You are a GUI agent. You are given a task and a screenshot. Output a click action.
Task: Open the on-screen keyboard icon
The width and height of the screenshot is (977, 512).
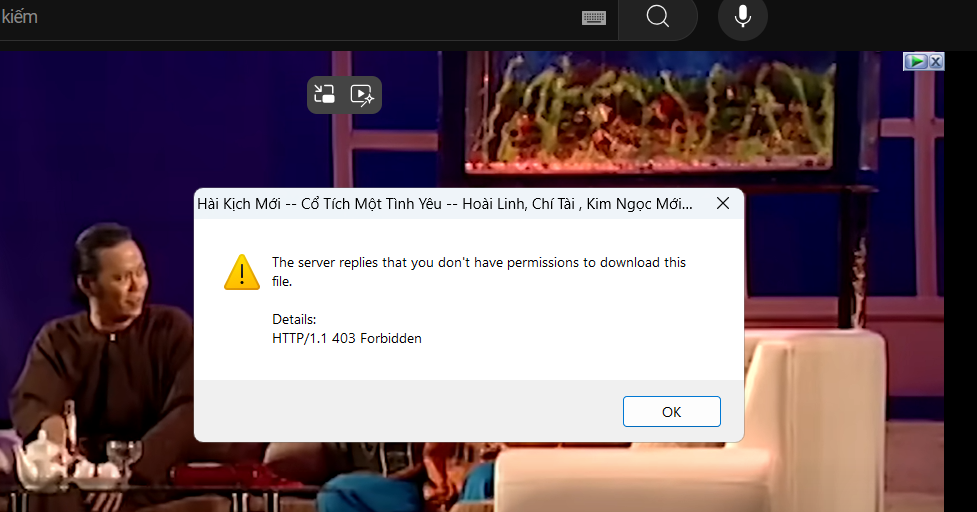click(594, 18)
